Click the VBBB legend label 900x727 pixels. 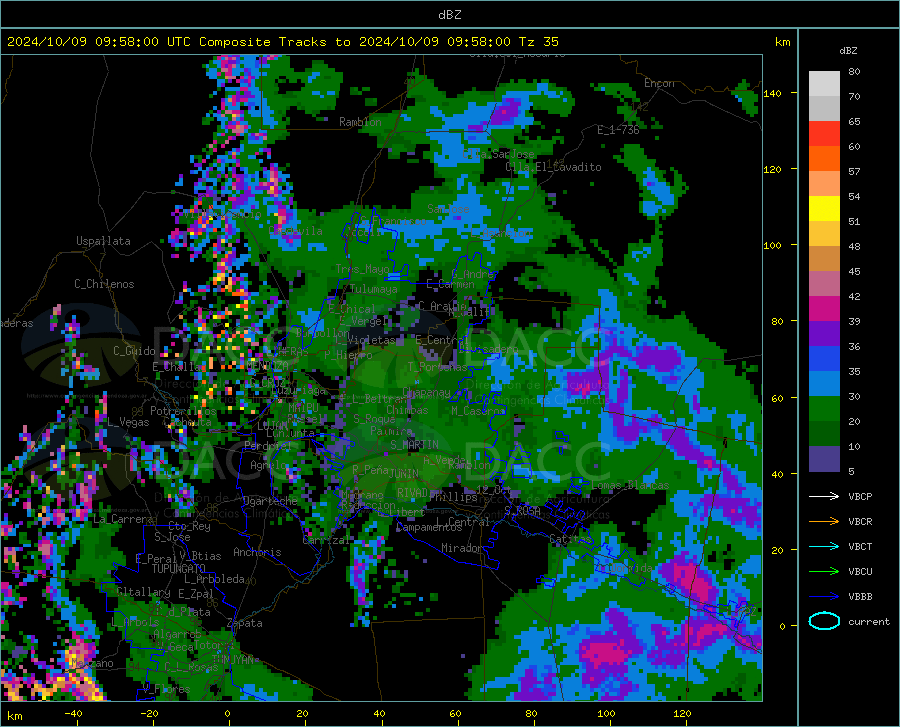pos(860,597)
